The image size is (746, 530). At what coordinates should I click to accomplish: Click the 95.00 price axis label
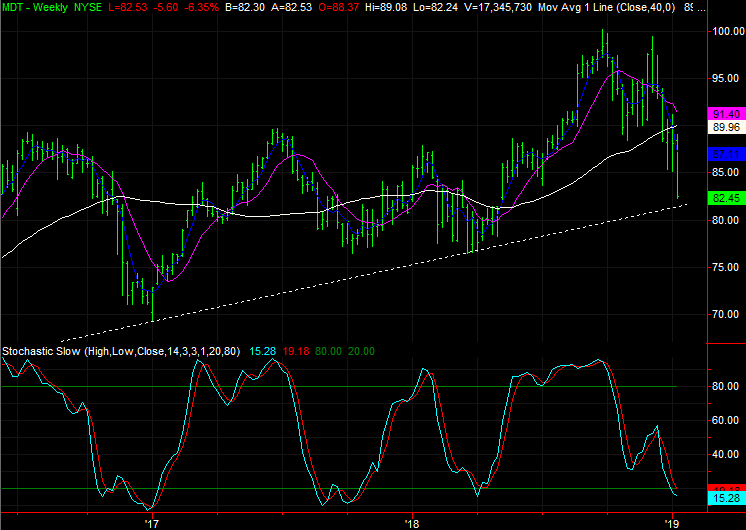728,79
